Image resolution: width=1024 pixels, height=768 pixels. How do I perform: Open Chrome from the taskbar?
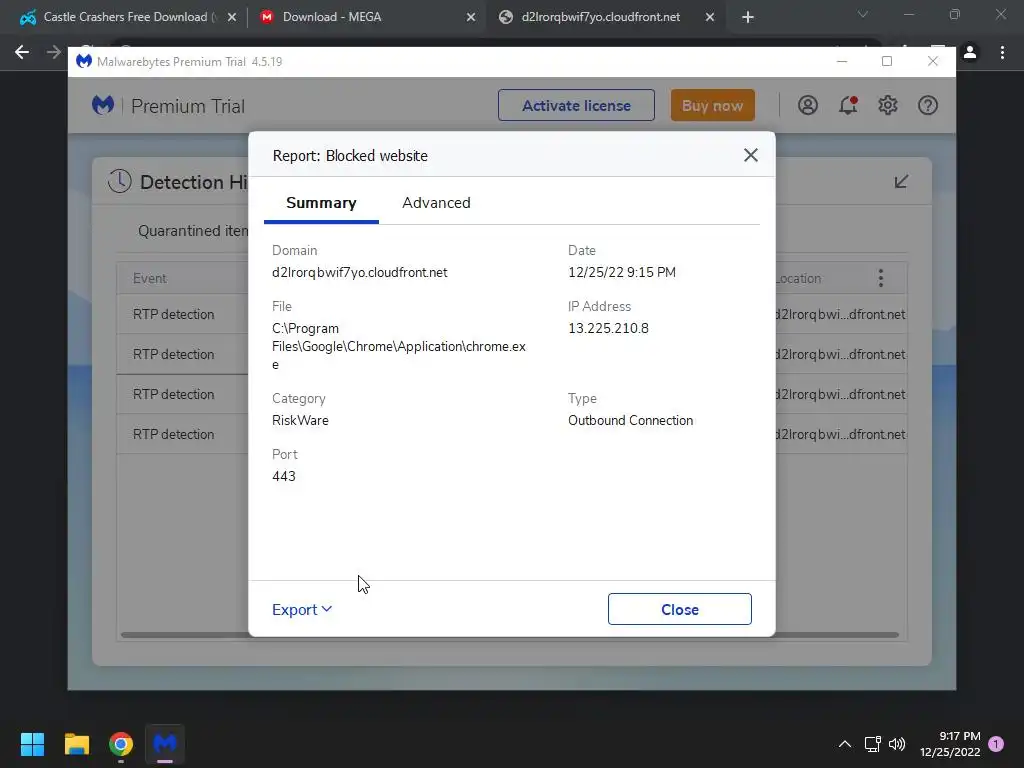[121, 744]
